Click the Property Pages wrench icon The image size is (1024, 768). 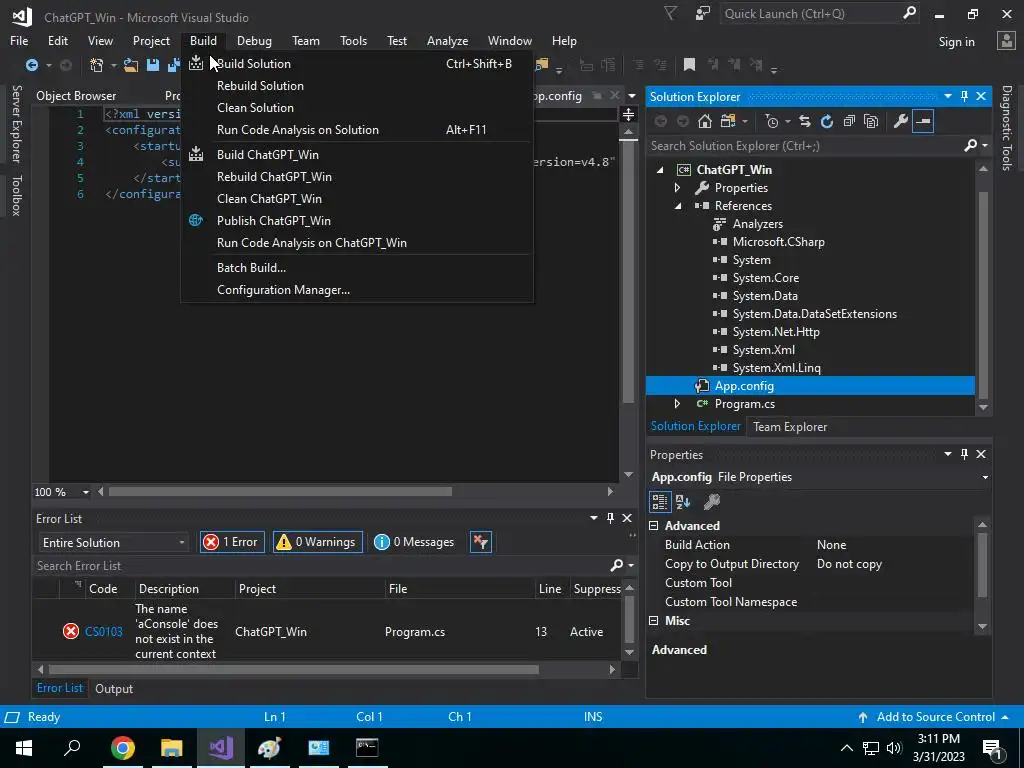pyautogui.click(x=711, y=502)
